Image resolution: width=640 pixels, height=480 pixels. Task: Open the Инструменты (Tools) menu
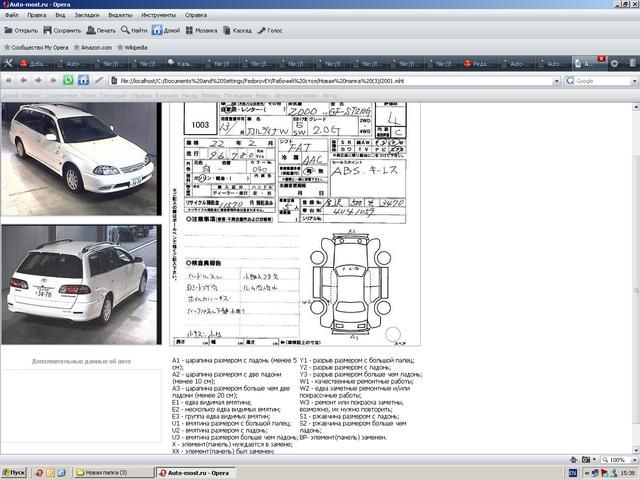[x=158, y=16]
